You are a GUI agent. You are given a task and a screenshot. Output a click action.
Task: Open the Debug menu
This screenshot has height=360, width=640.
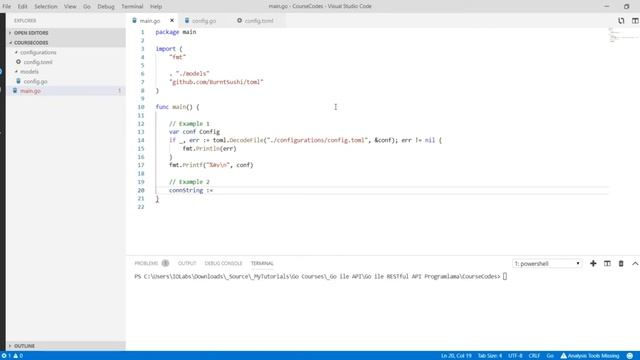(106, 7)
